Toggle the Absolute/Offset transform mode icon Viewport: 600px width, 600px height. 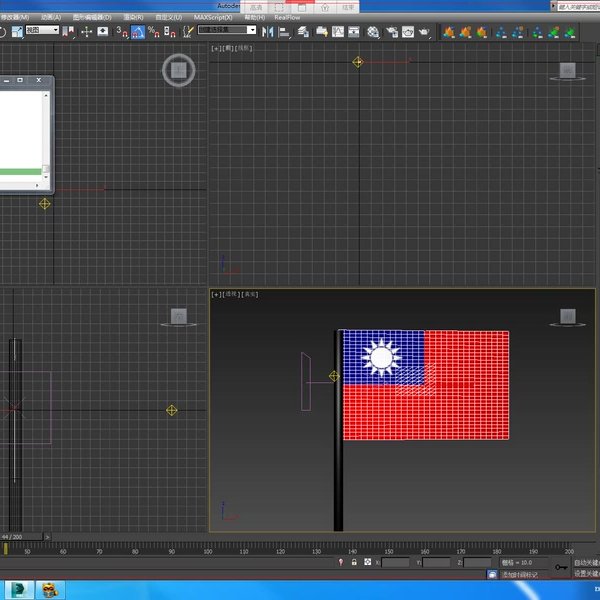click(x=367, y=562)
